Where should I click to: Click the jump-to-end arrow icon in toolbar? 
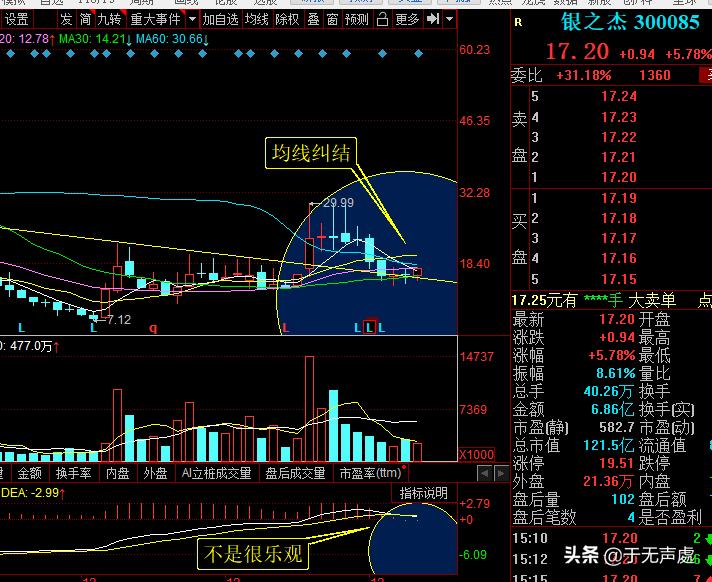433,19
